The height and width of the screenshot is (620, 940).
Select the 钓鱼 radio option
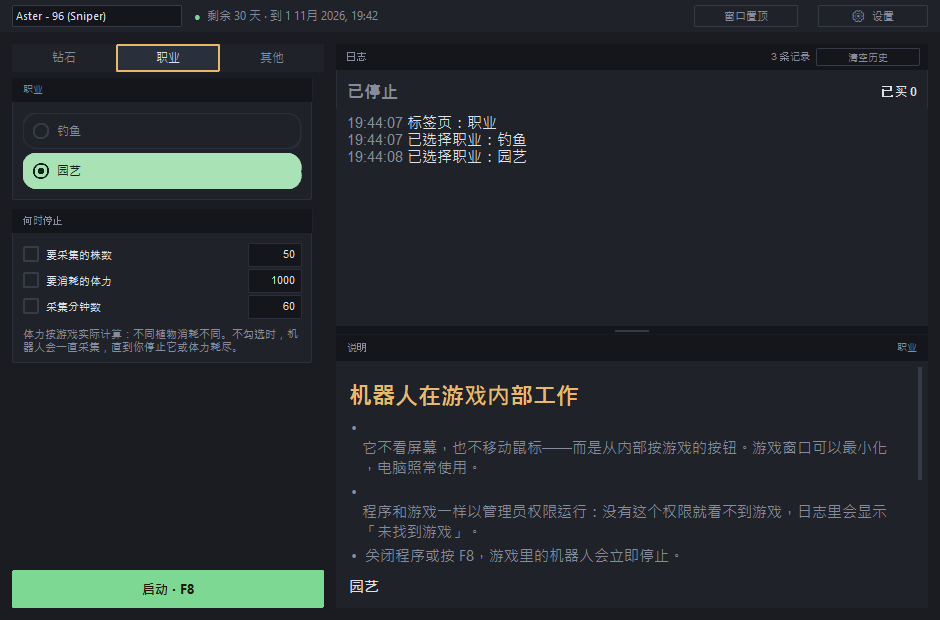click(162, 131)
